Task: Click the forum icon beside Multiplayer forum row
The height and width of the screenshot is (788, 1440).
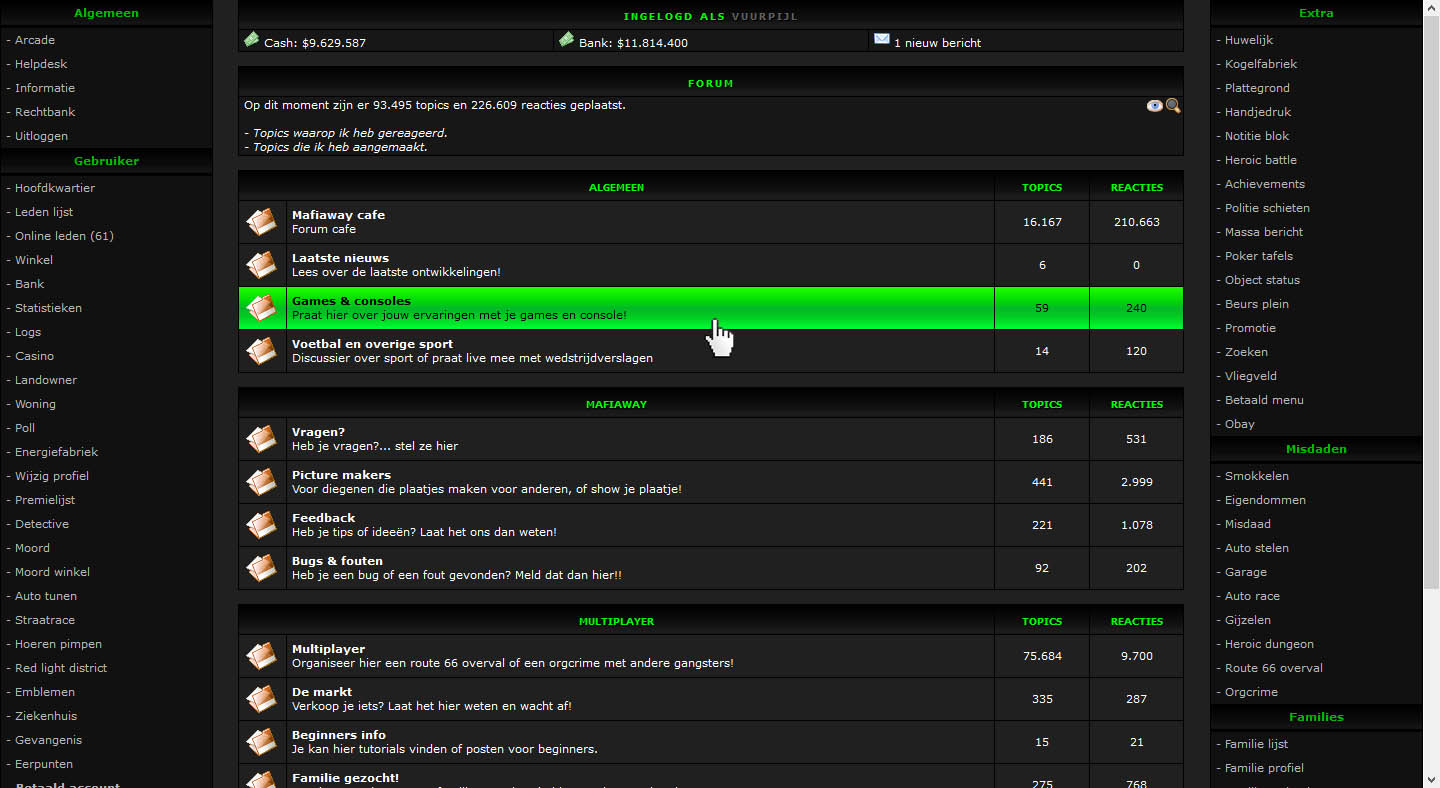Action: [262, 656]
